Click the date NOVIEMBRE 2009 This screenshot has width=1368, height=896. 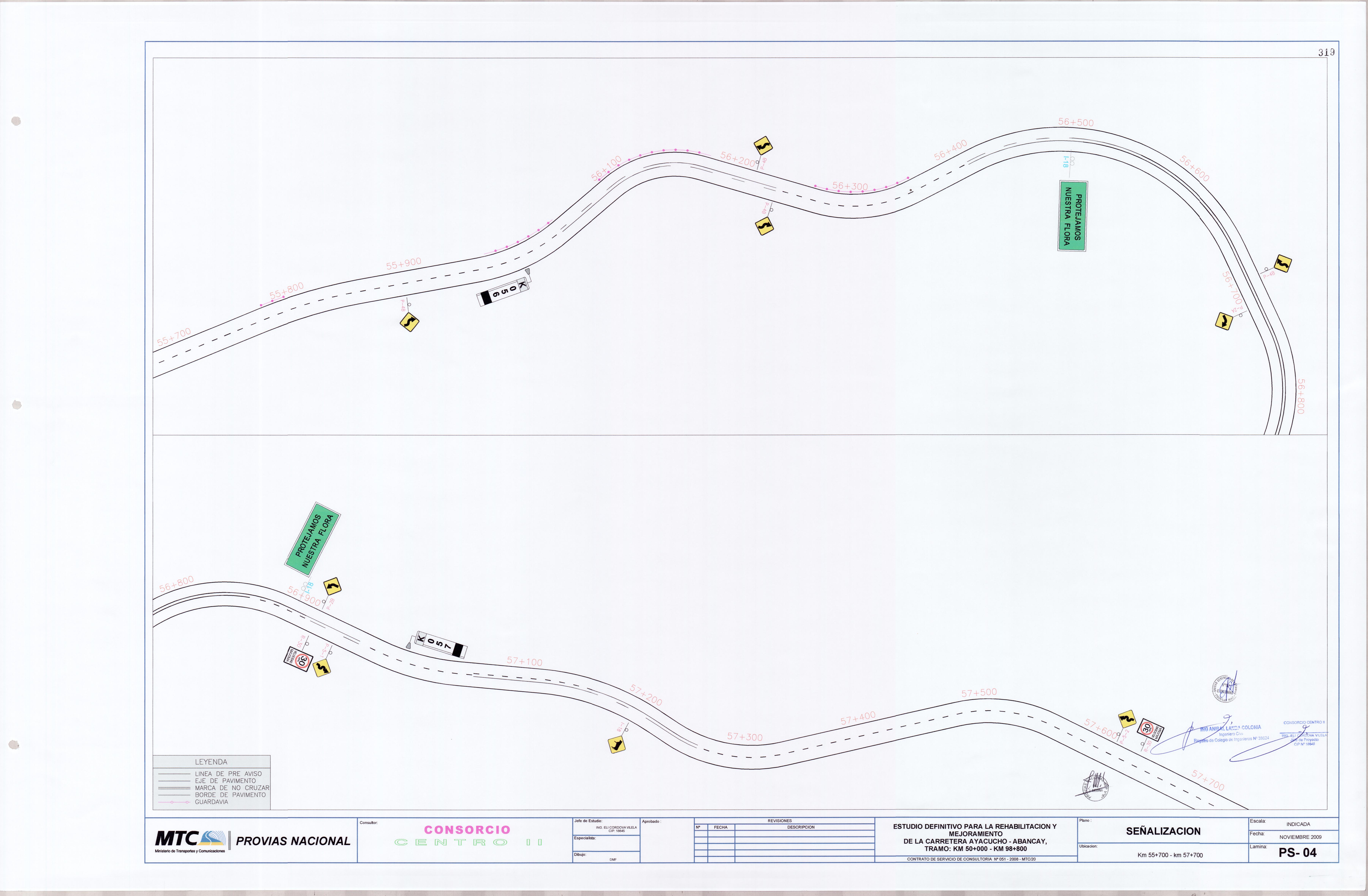1300,838
